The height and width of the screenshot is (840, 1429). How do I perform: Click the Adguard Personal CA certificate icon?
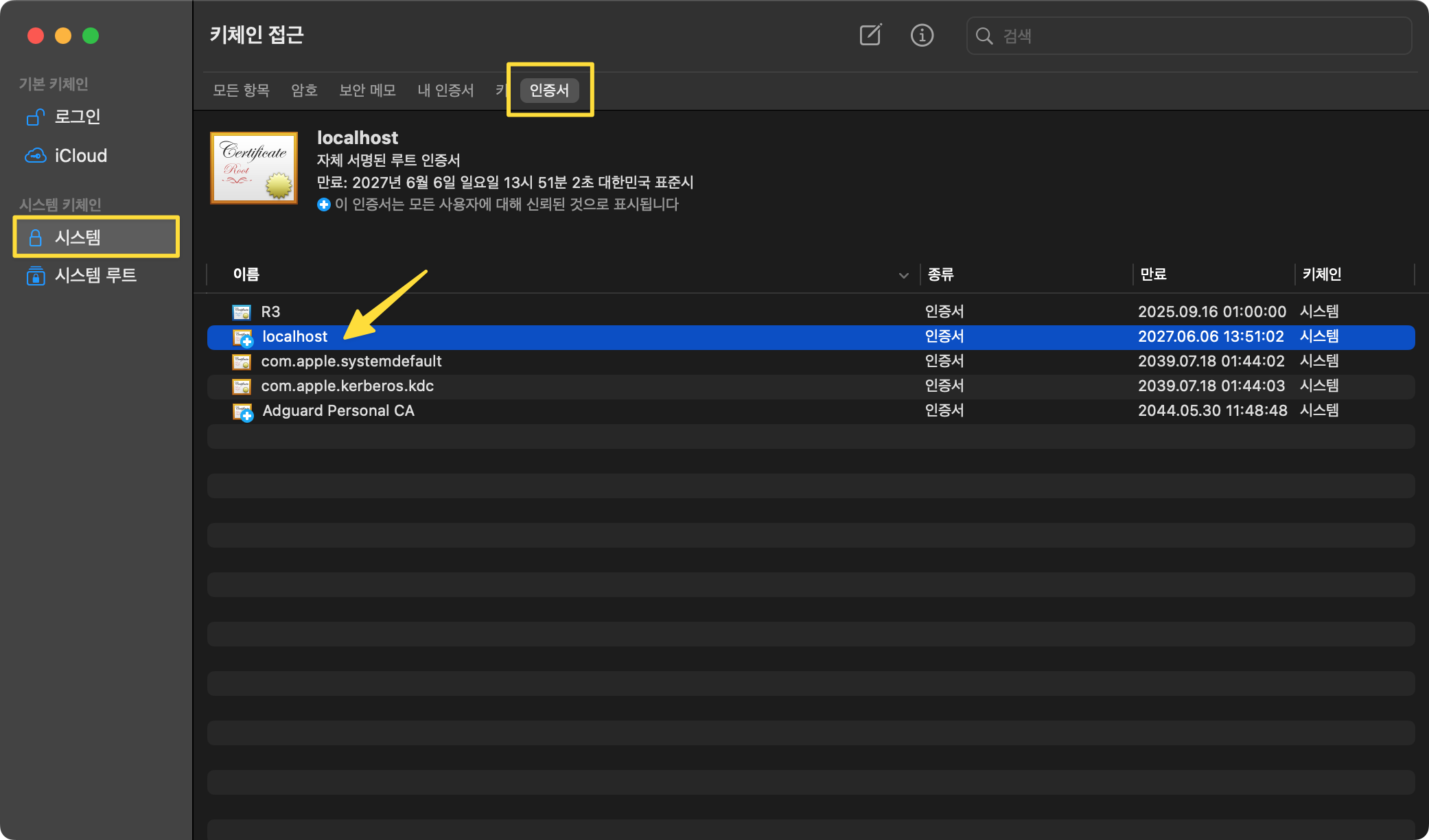tap(242, 412)
